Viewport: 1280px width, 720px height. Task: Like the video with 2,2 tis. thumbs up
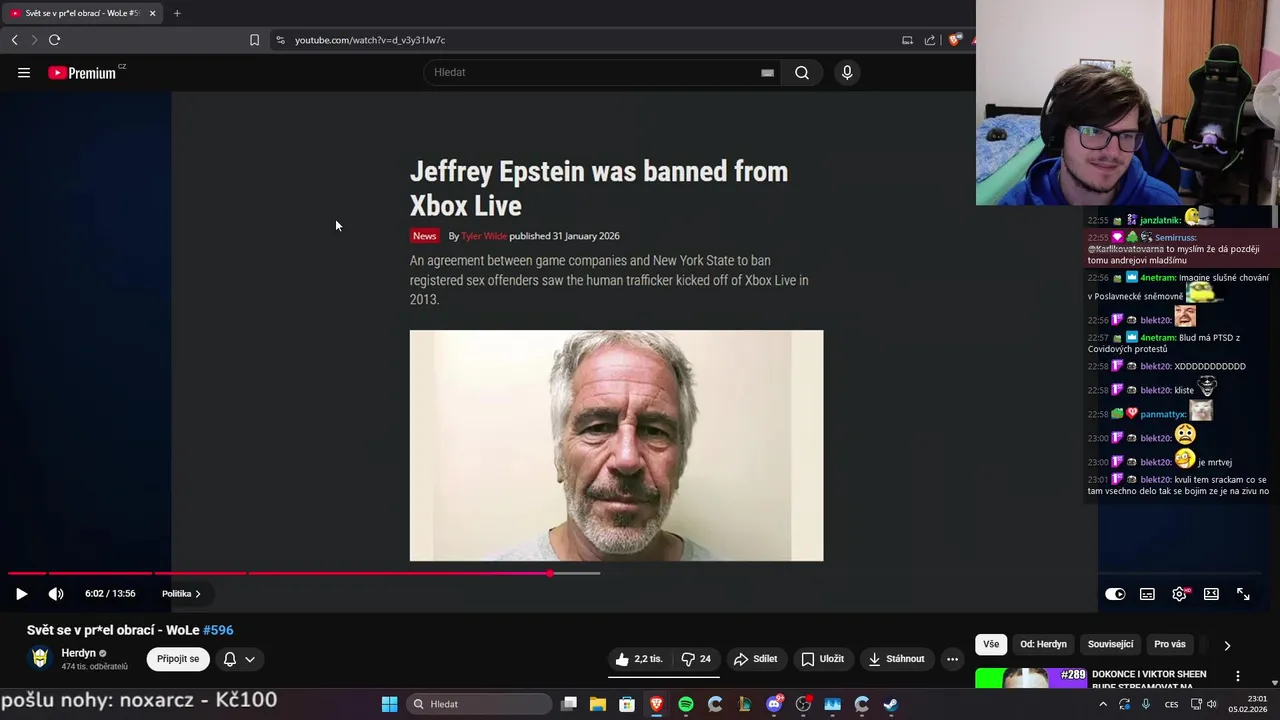639,659
